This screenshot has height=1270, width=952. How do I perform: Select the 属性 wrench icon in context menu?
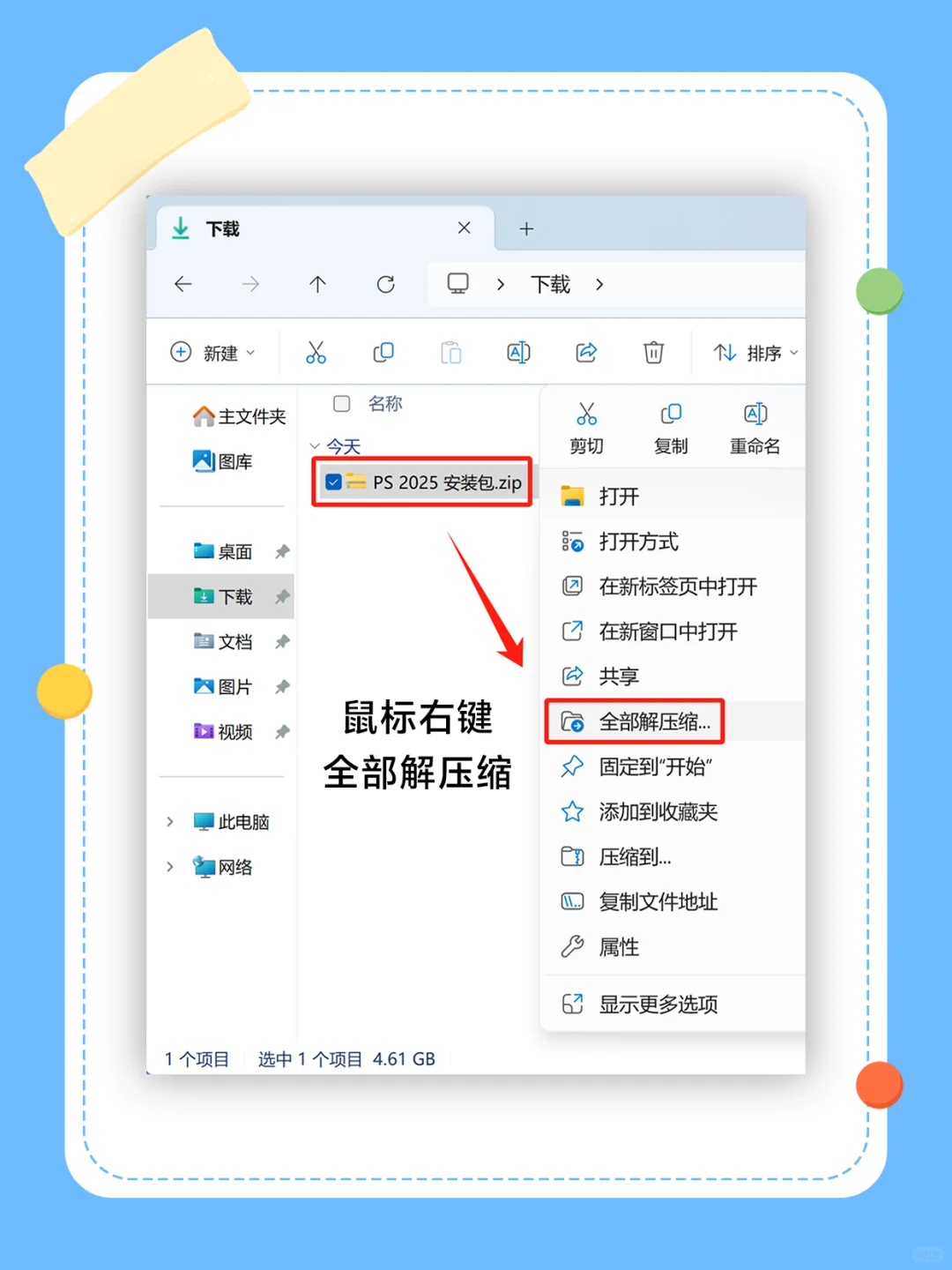(x=573, y=946)
